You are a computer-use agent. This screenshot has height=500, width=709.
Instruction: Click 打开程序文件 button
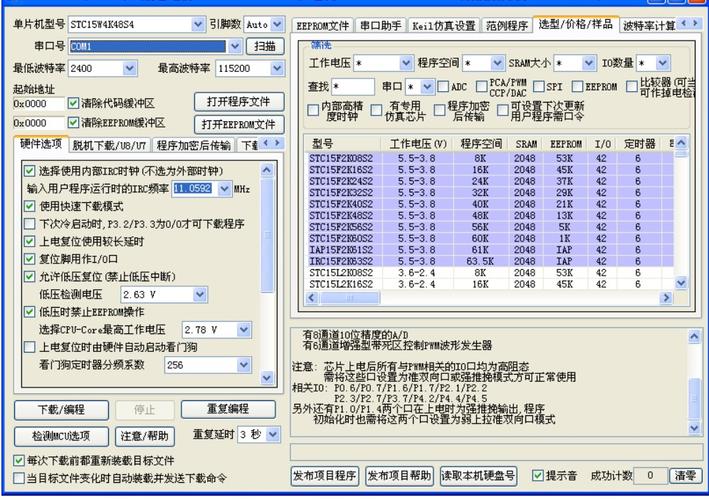pos(239,102)
